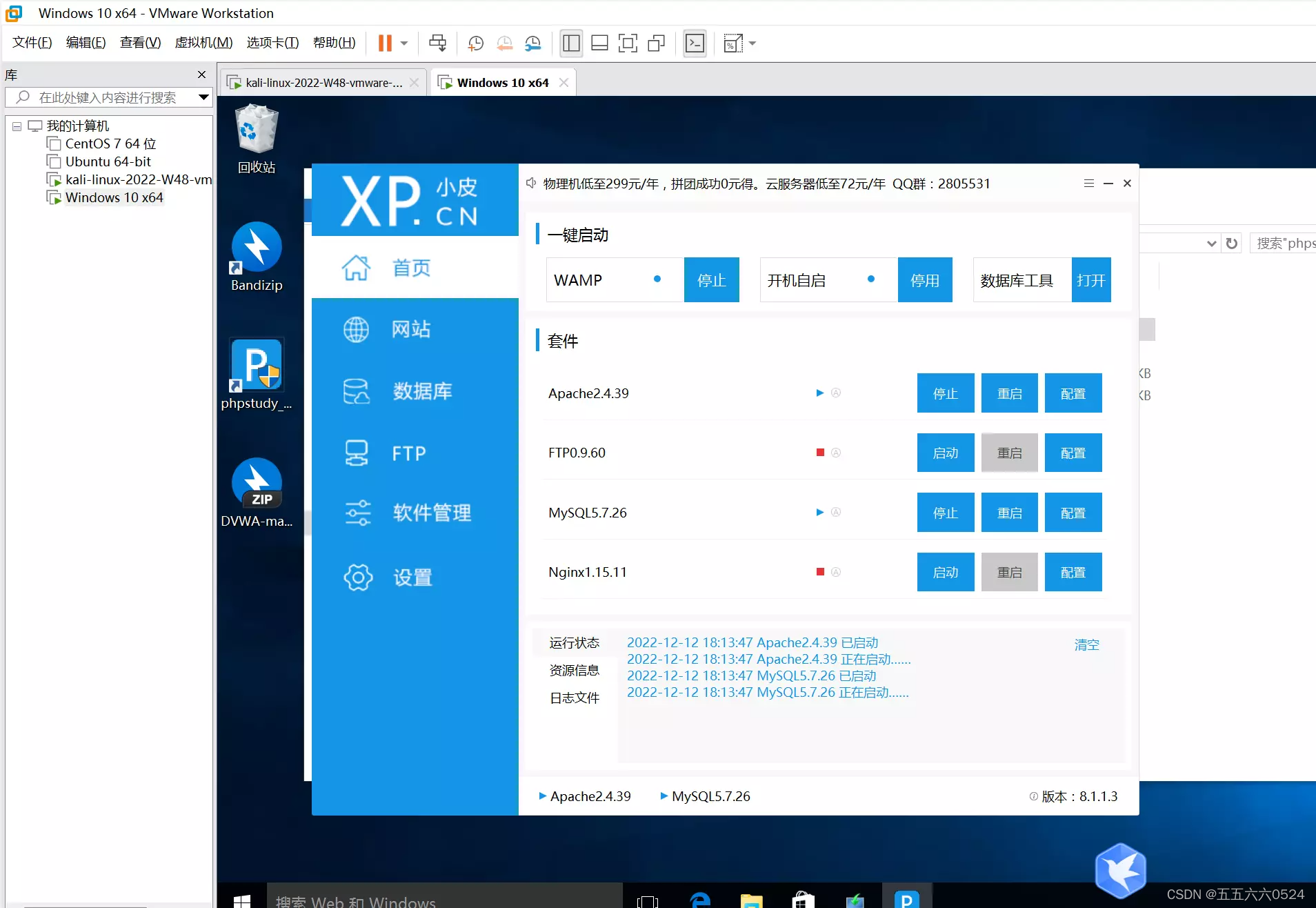1316x908 pixels.
Task: Open the 数据库 section in phpStudy
Action: click(415, 391)
